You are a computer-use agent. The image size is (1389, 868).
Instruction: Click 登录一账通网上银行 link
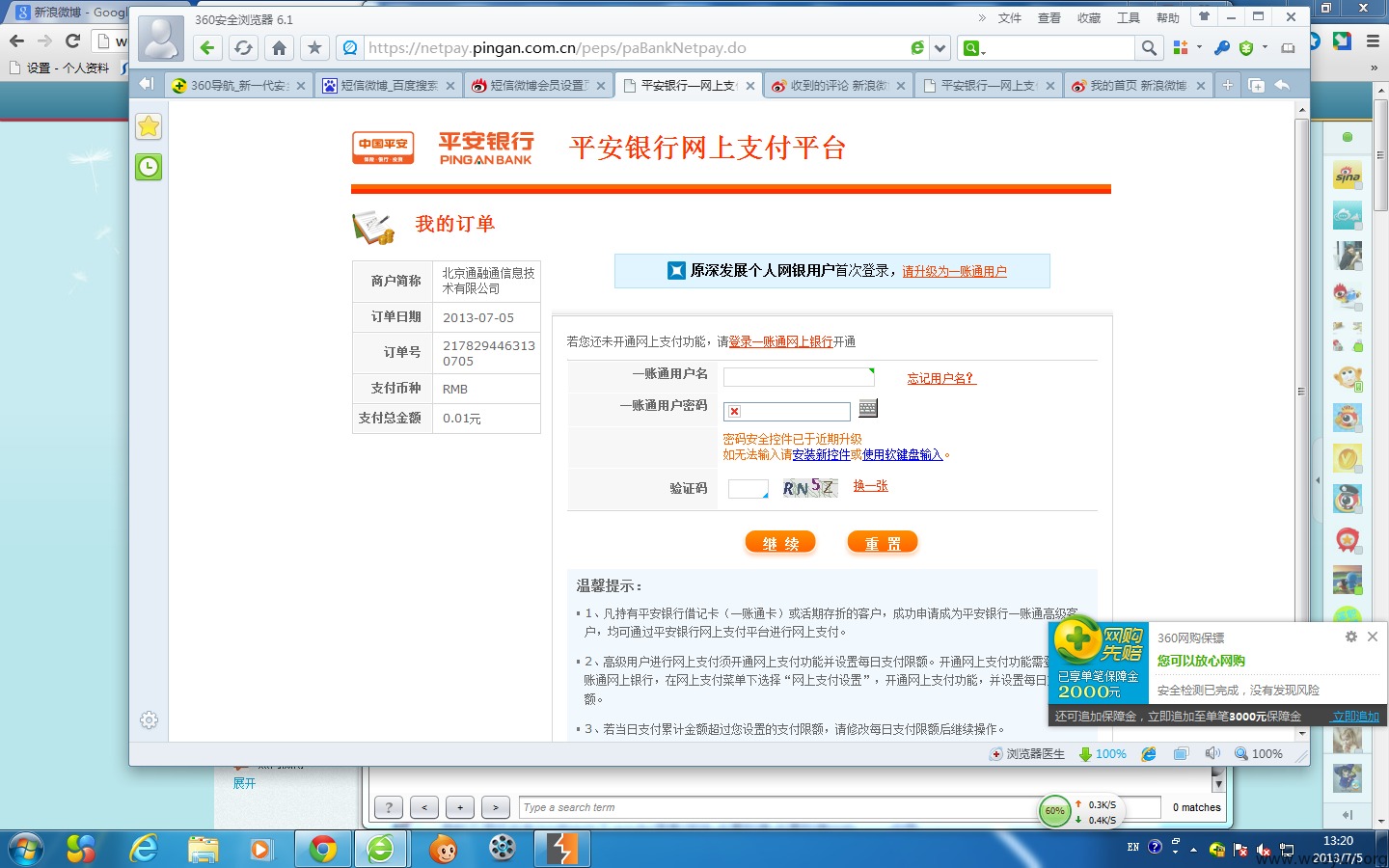pos(780,341)
